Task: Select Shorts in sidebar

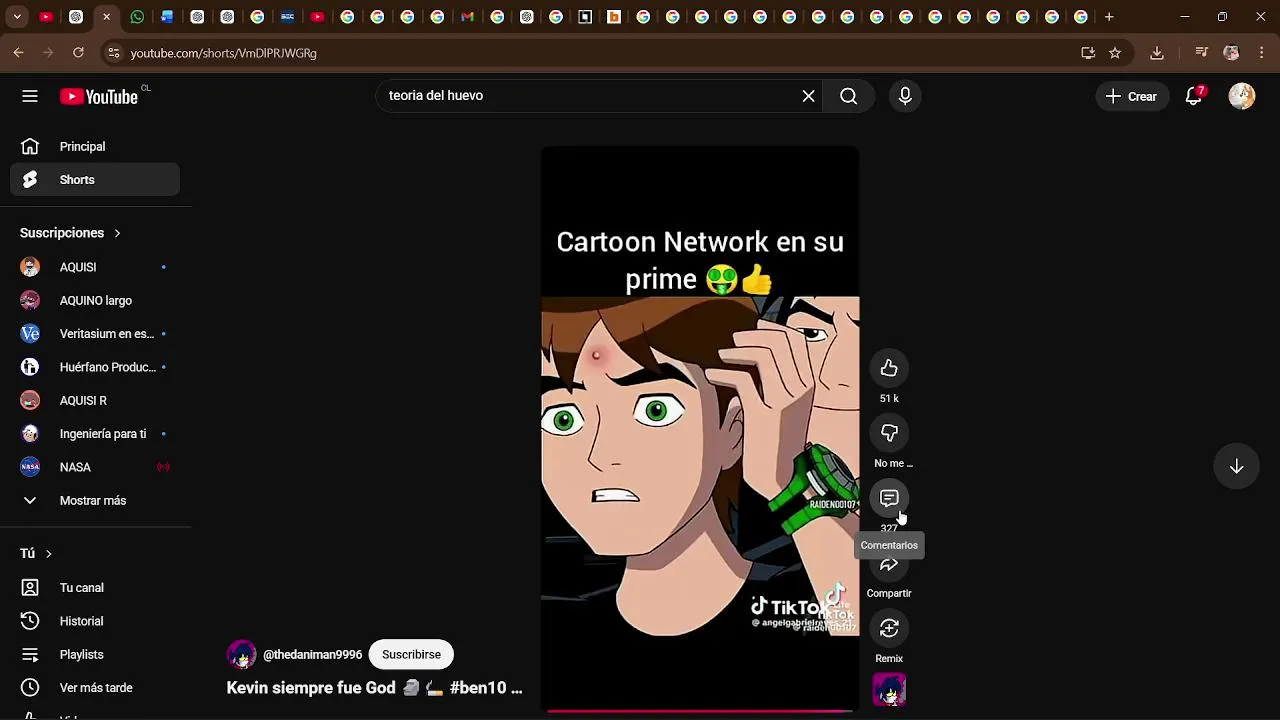Action: pyautogui.click(x=95, y=180)
